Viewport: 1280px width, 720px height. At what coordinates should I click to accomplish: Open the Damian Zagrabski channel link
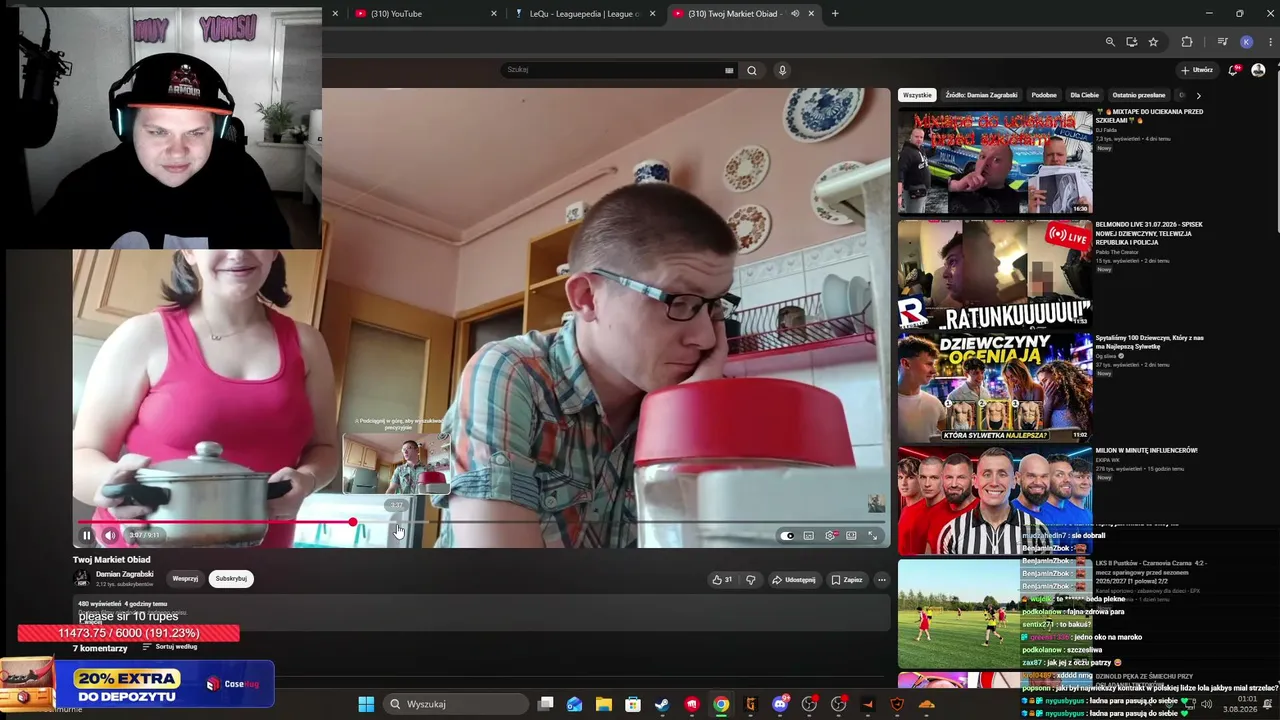coord(125,574)
